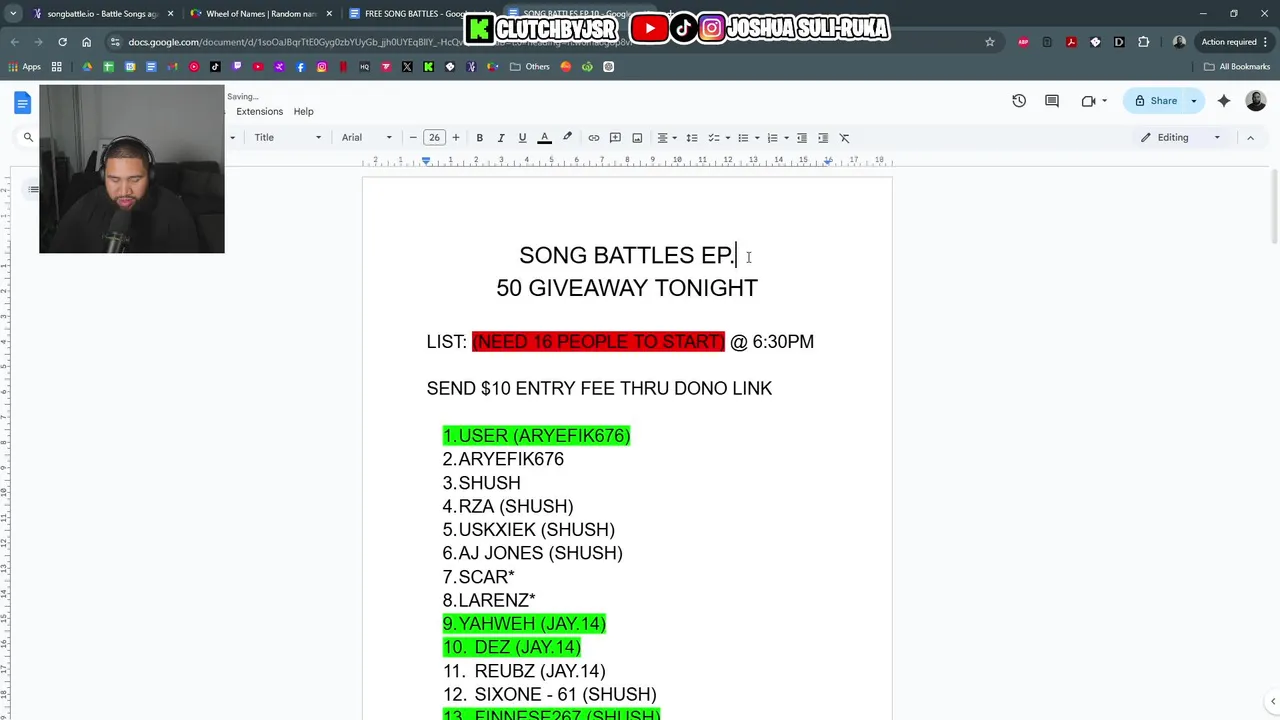
Task: Open the highlight color pen tool
Action: (567, 137)
